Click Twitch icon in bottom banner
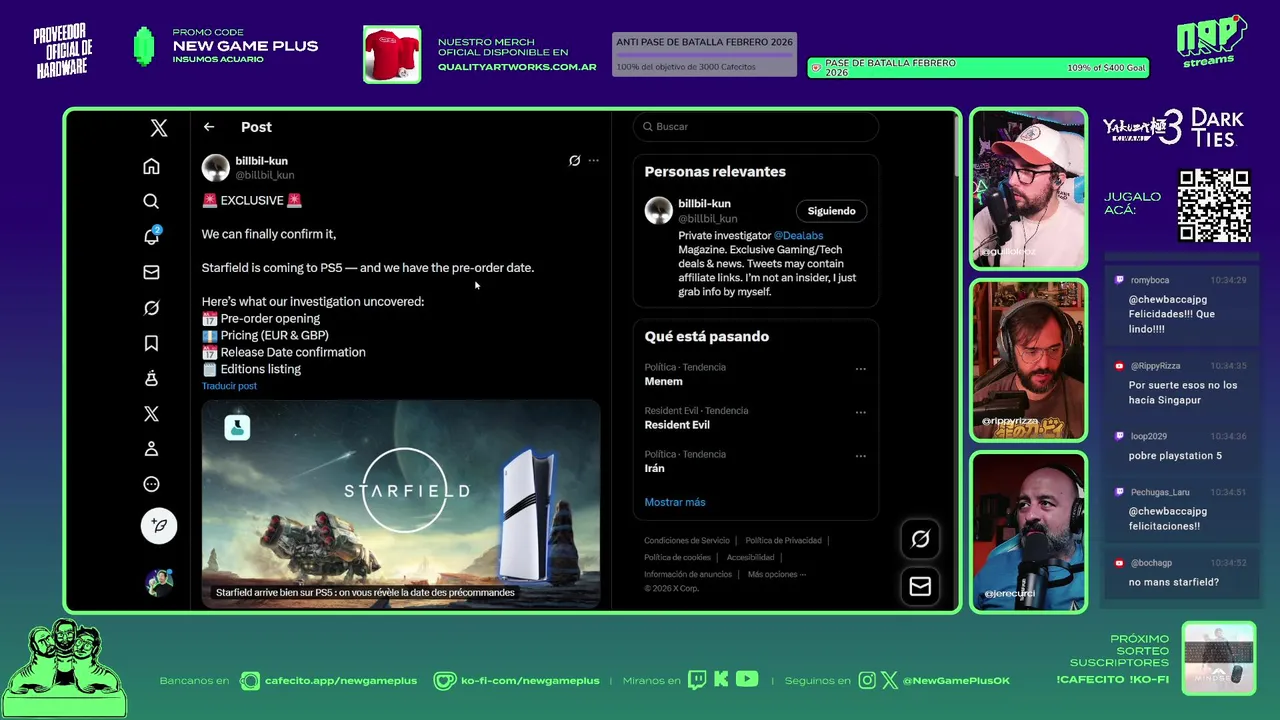The image size is (1280, 720). [696, 680]
